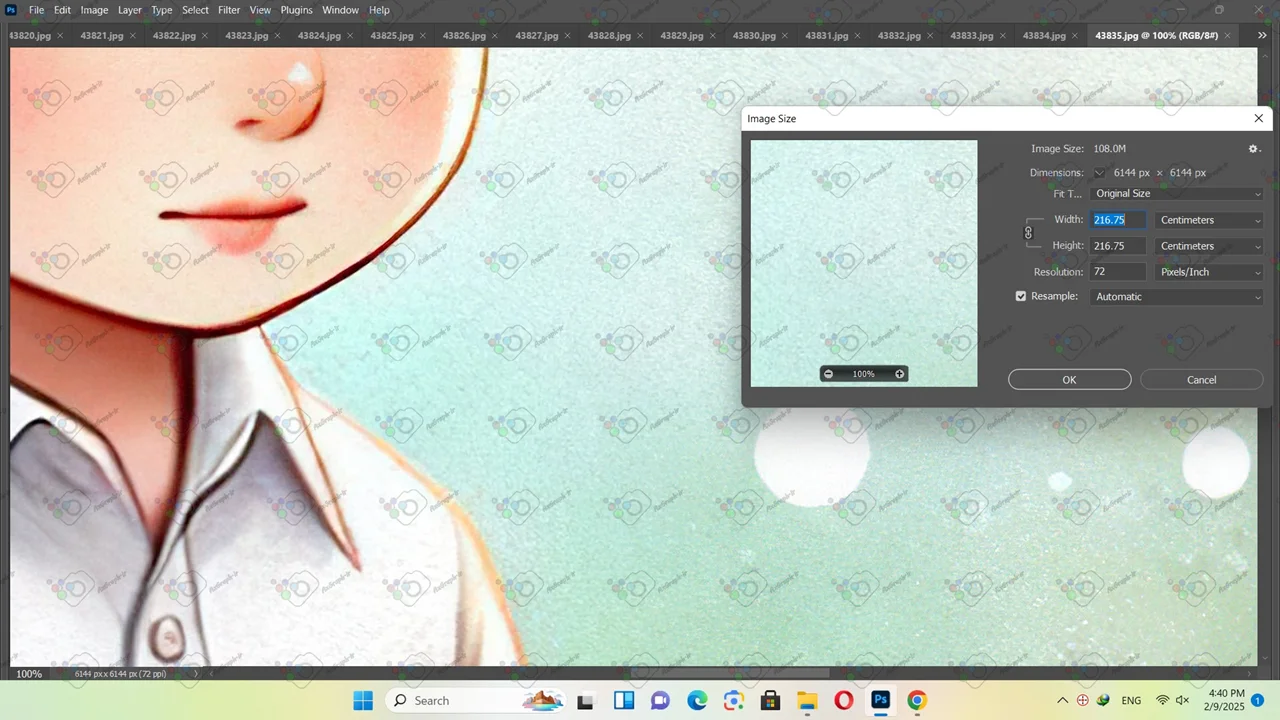This screenshot has height=720, width=1280.
Task: Toggle the constrain proportions link icon
Action: click(1028, 233)
